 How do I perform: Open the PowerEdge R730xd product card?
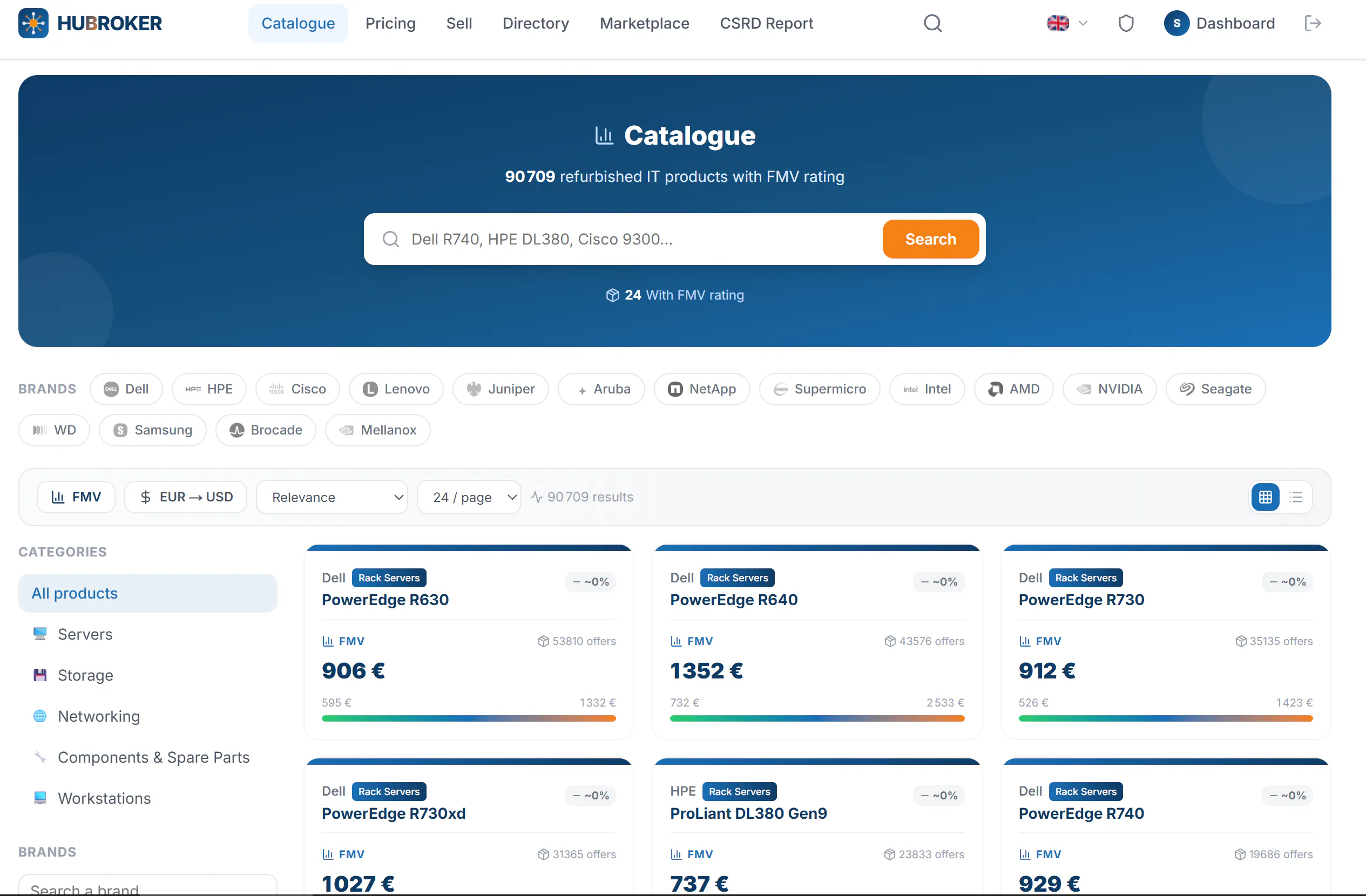(468, 827)
